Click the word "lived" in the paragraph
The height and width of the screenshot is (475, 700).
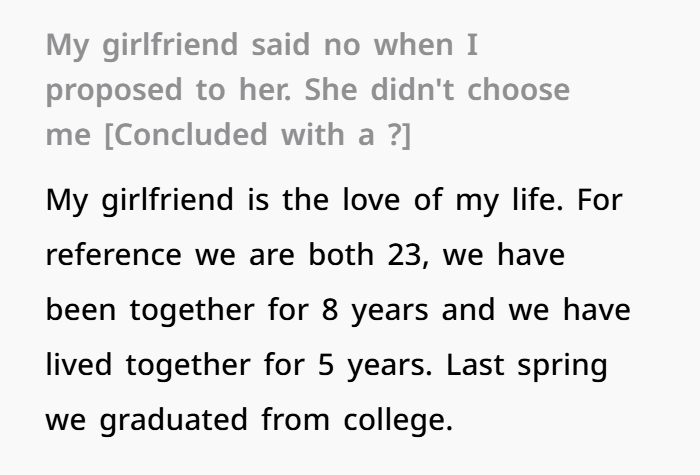tap(80, 365)
